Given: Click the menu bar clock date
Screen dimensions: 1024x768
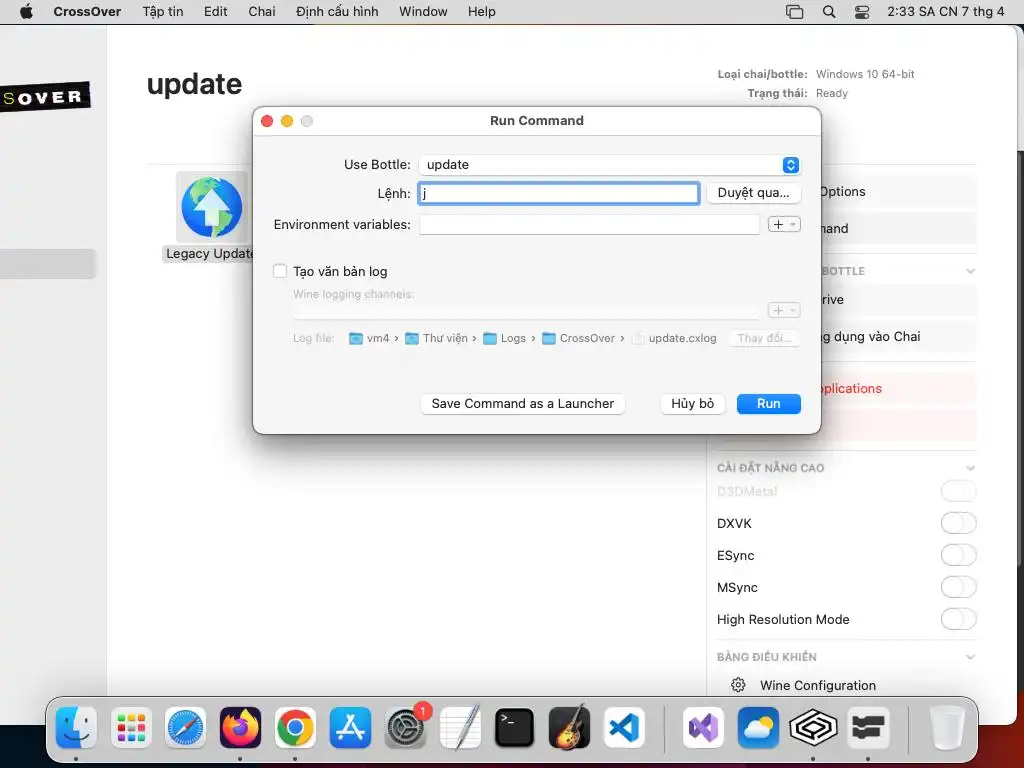Looking at the screenshot, I should point(946,12).
